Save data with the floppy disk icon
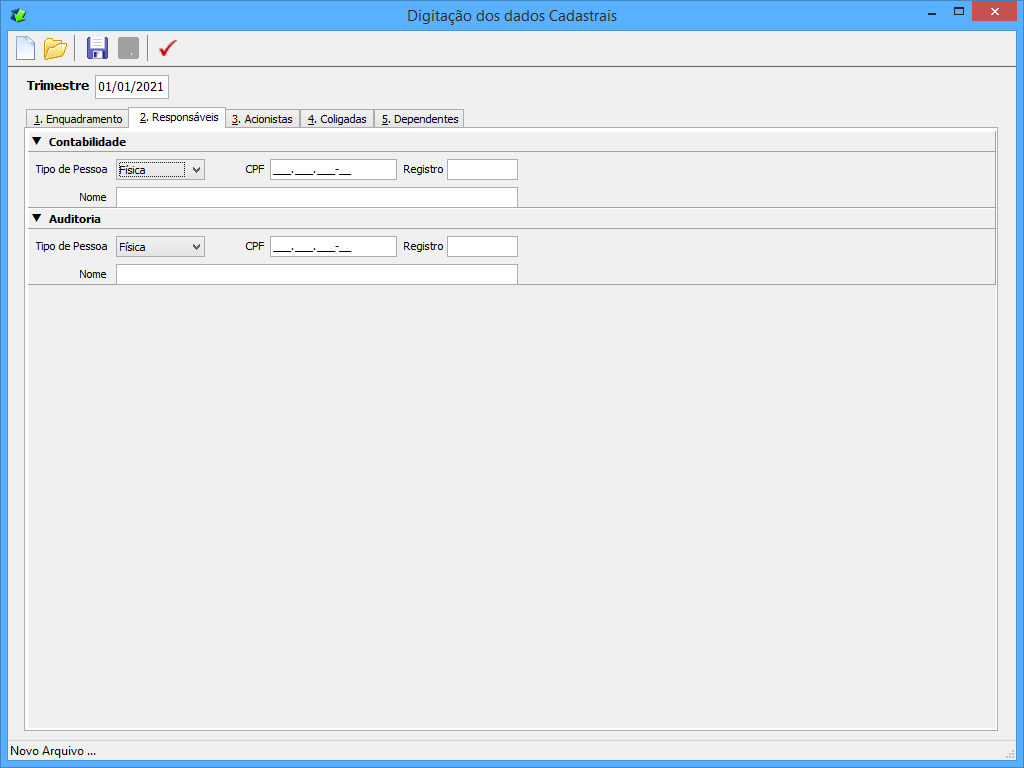 click(97, 48)
